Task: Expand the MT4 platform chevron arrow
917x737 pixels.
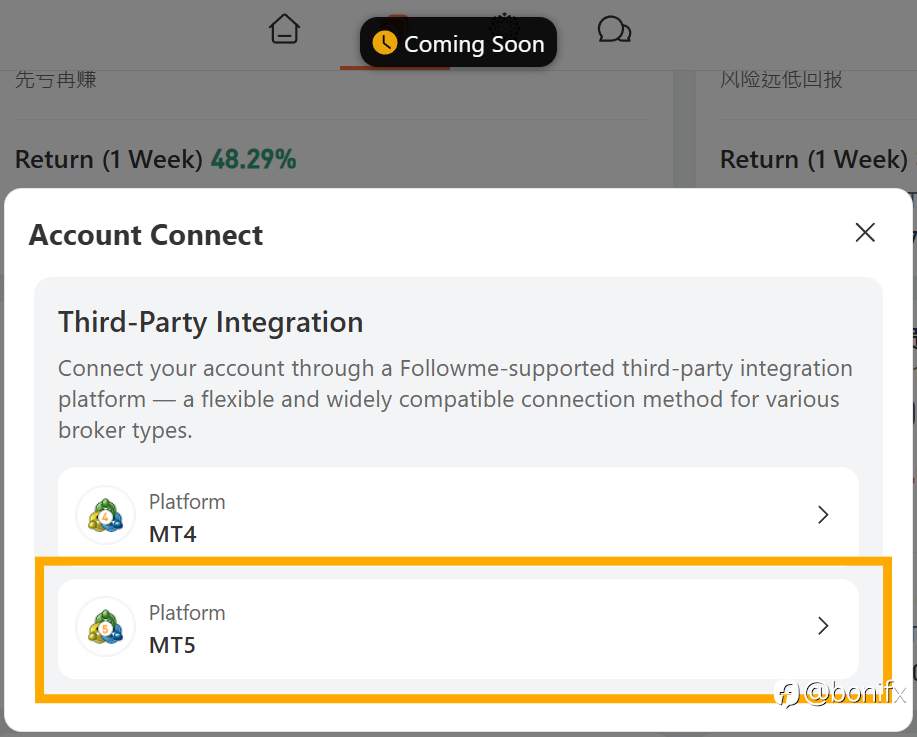Action: click(823, 515)
